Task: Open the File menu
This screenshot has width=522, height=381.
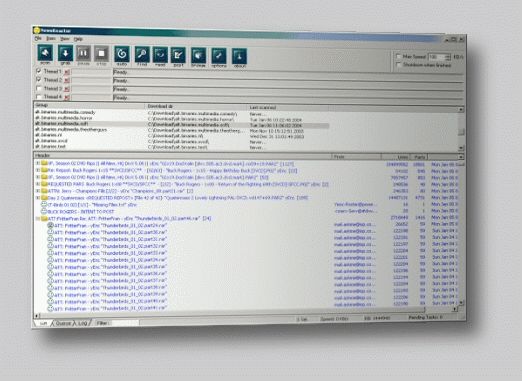Action: (38, 39)
